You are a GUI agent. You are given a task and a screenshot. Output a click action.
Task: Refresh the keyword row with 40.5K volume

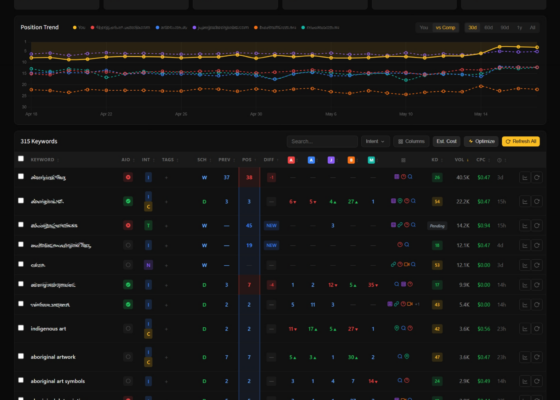click(x=537, y=178)
